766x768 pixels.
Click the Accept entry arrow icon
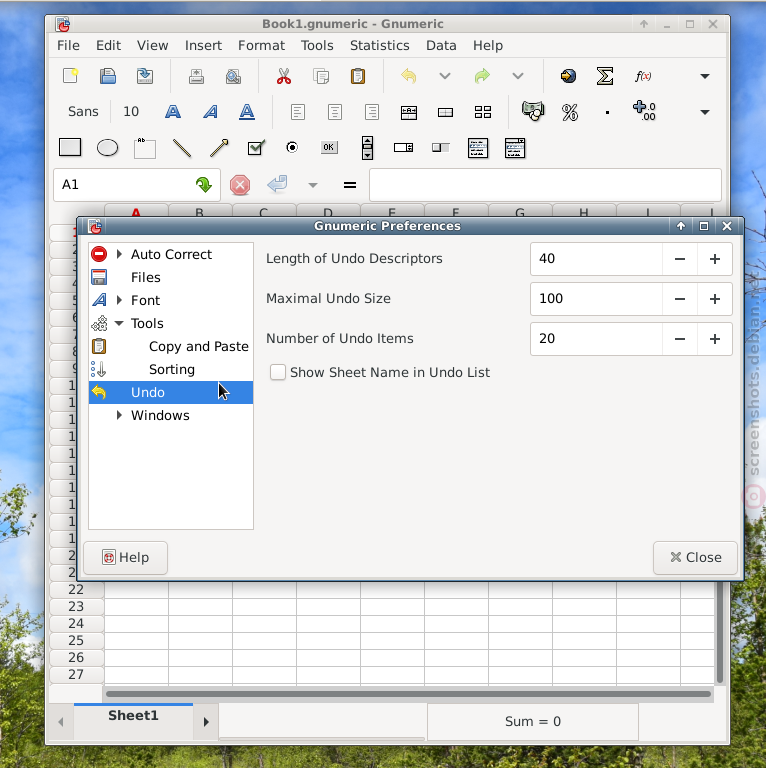(x=277, y=185)
